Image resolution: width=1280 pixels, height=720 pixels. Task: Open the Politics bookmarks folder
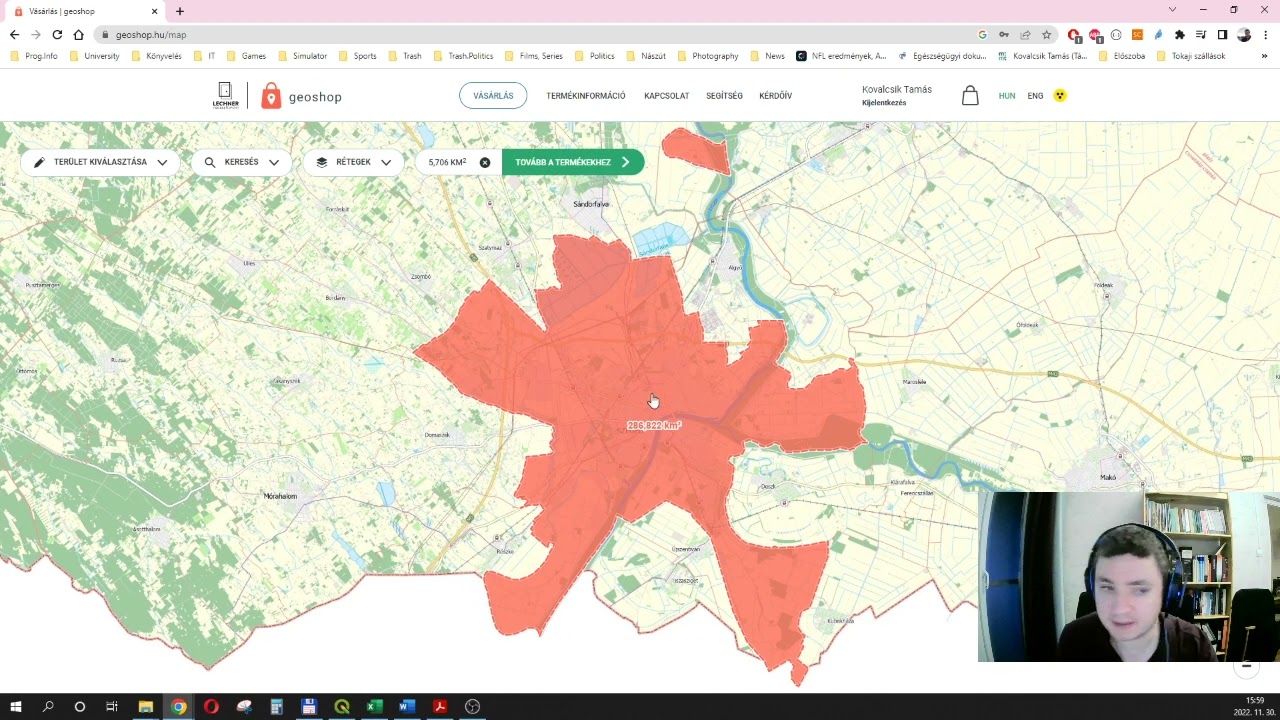(x=594, y=56)
